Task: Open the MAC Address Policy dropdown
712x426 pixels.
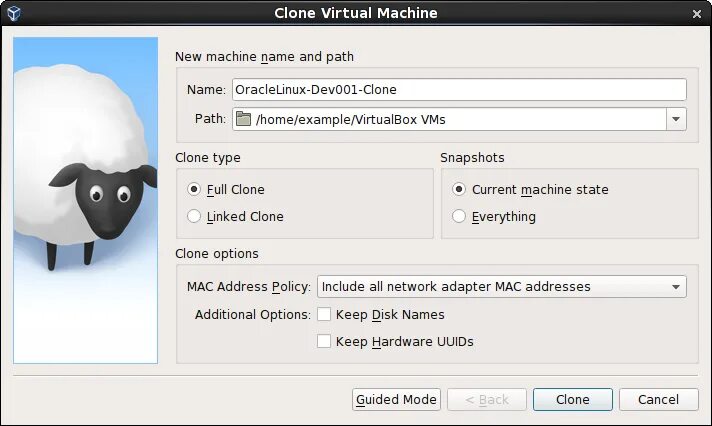Action: 501,287
